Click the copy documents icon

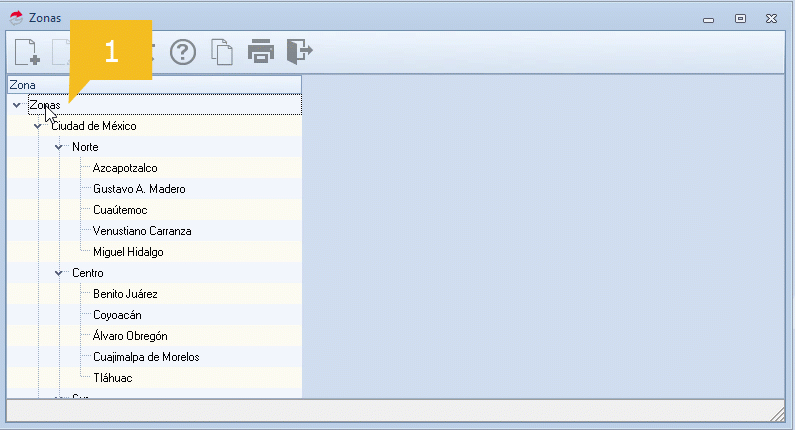point(221,52)
